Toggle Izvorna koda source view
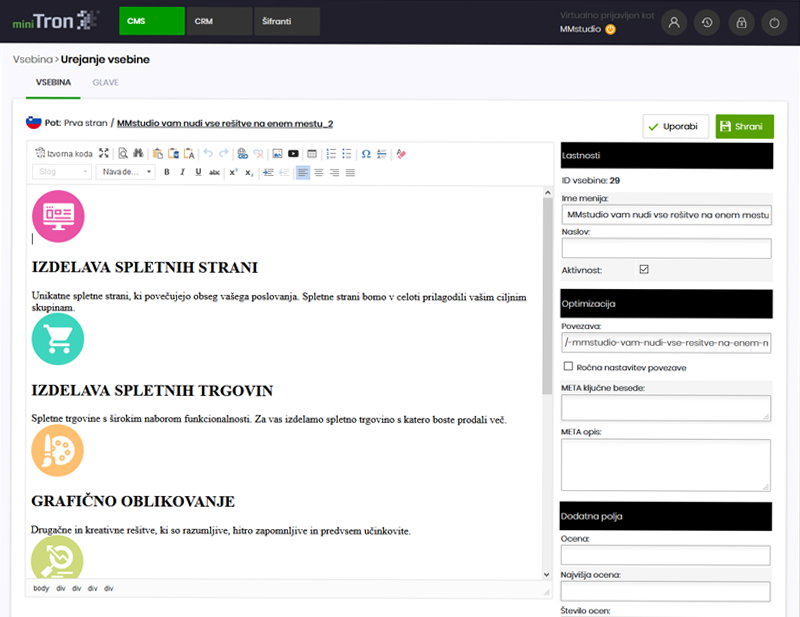The image size is (800, 617). [x=64, y=153]
